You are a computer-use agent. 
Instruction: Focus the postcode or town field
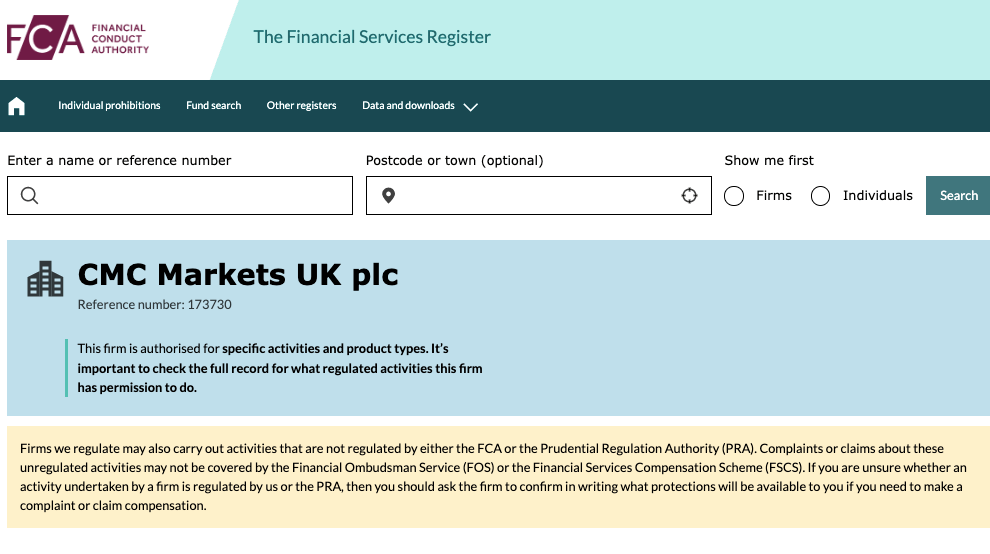tap(539, 196)
